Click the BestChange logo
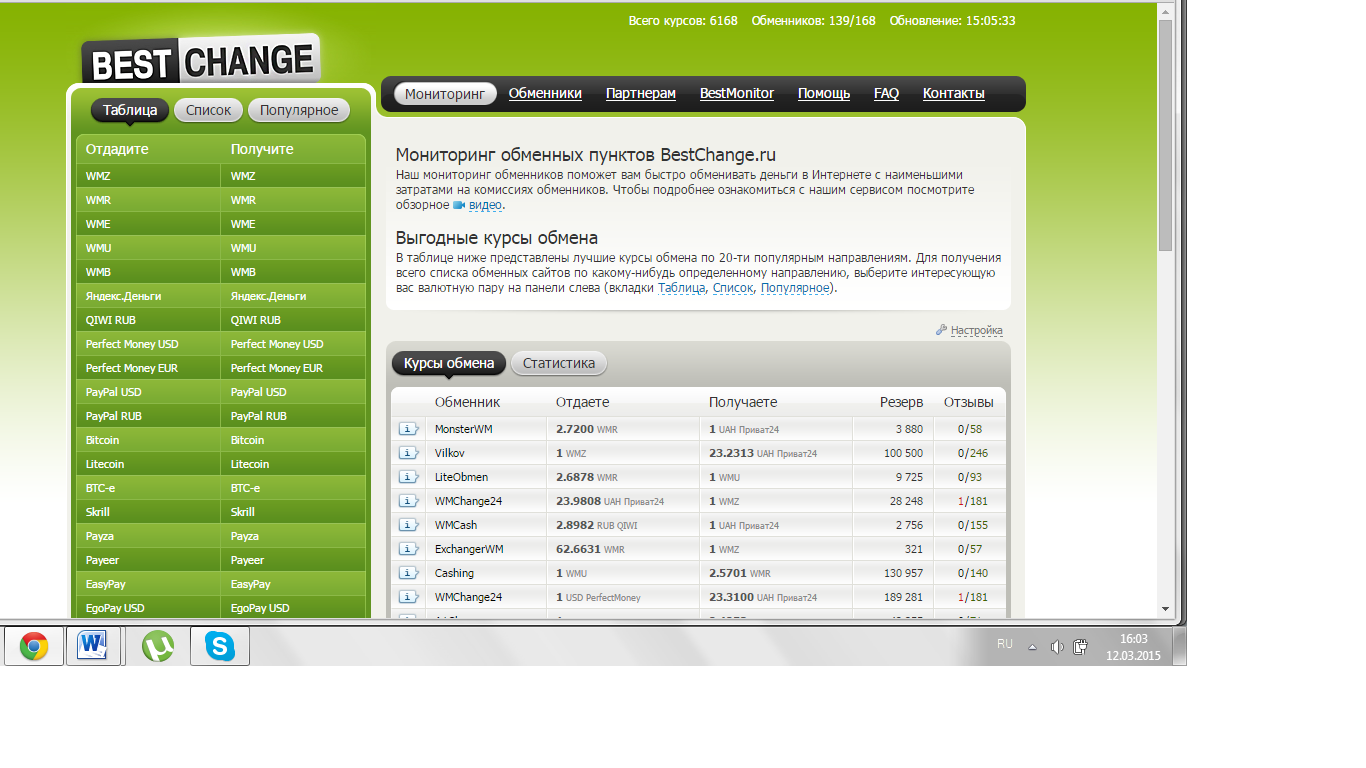1366x768 pixels. click(x=200, y=61)
